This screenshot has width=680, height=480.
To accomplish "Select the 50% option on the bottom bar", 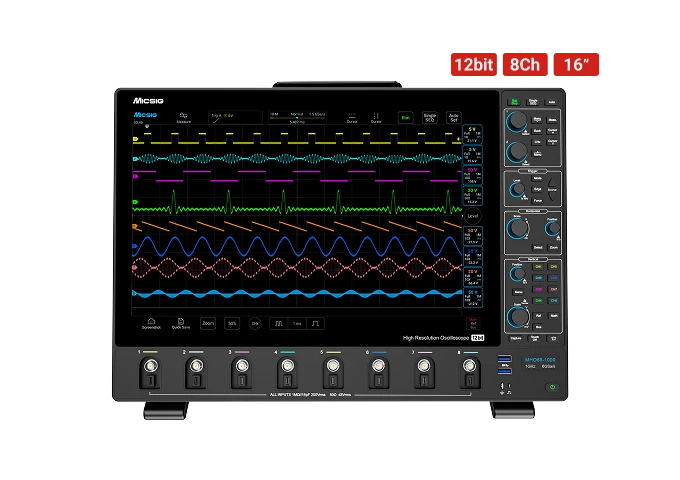I will (x=232, y=323).
